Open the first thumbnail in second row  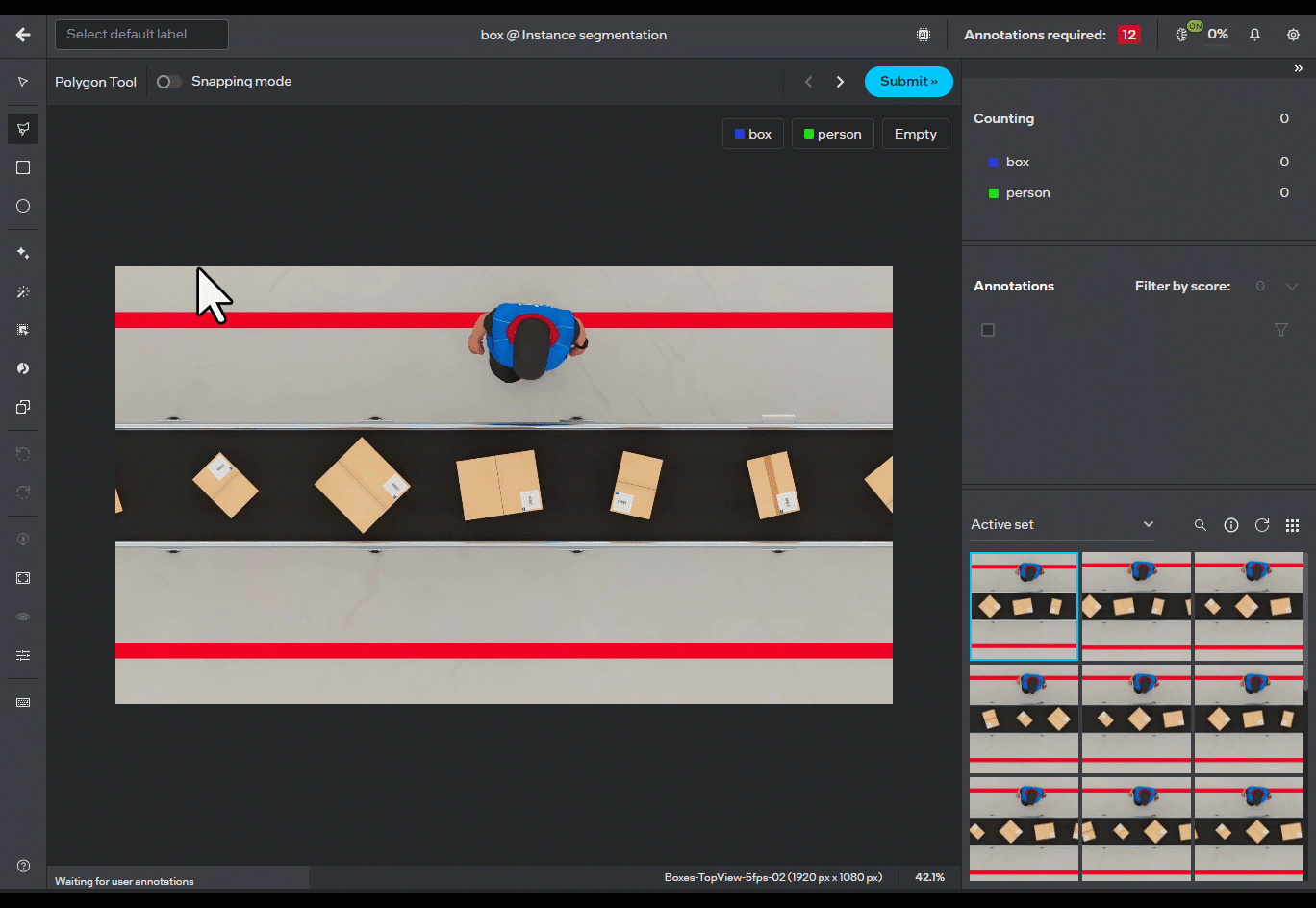coord(1024,719)
